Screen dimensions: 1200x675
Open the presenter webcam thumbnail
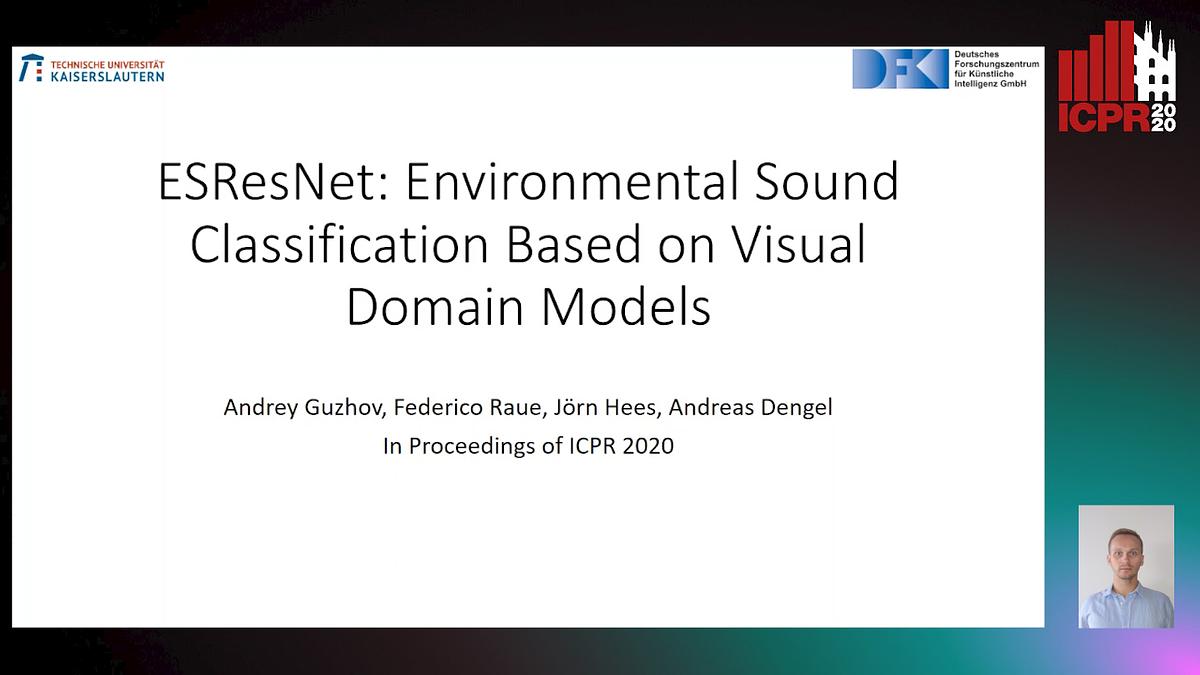[1126, 565]
